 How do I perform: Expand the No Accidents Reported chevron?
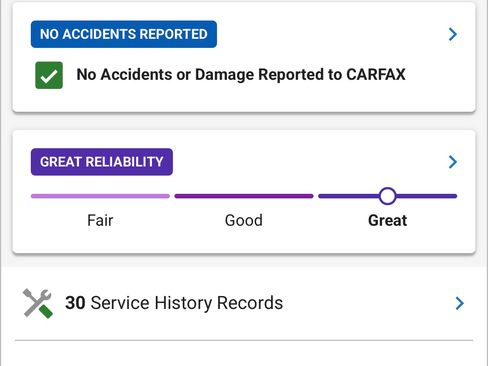tap(452, 34)
